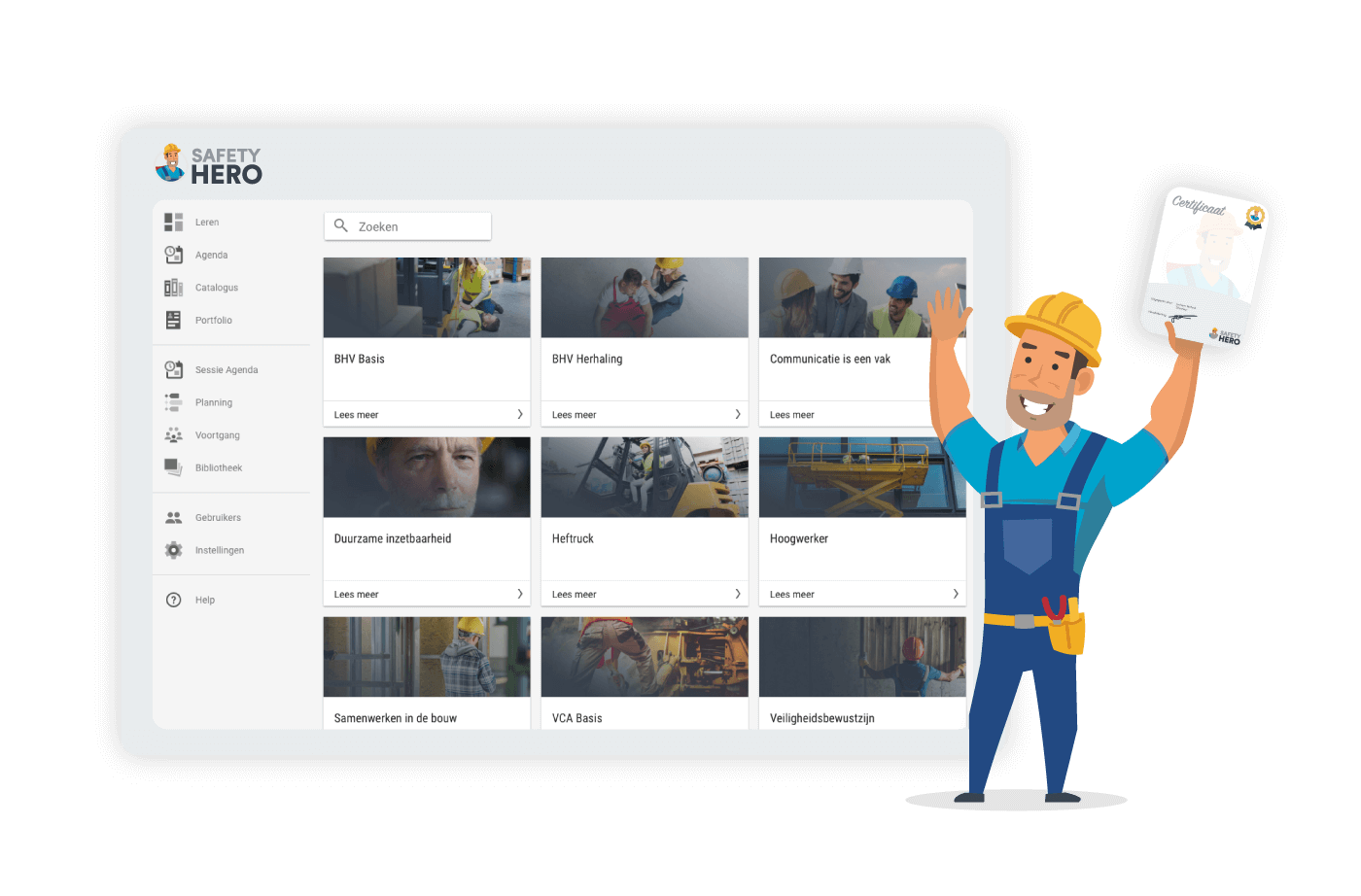Select Portfolio in the sidebar

click(x=214, y=321)
